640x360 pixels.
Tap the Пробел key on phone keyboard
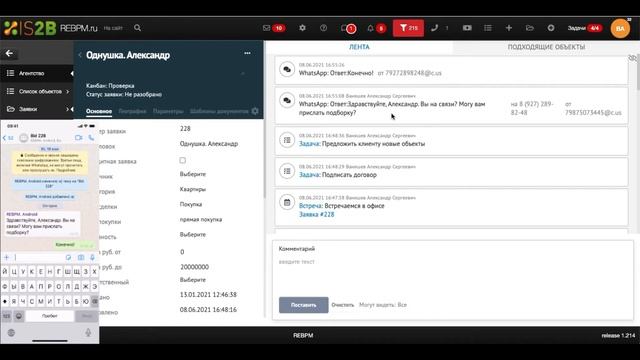(x=50, y=316)
